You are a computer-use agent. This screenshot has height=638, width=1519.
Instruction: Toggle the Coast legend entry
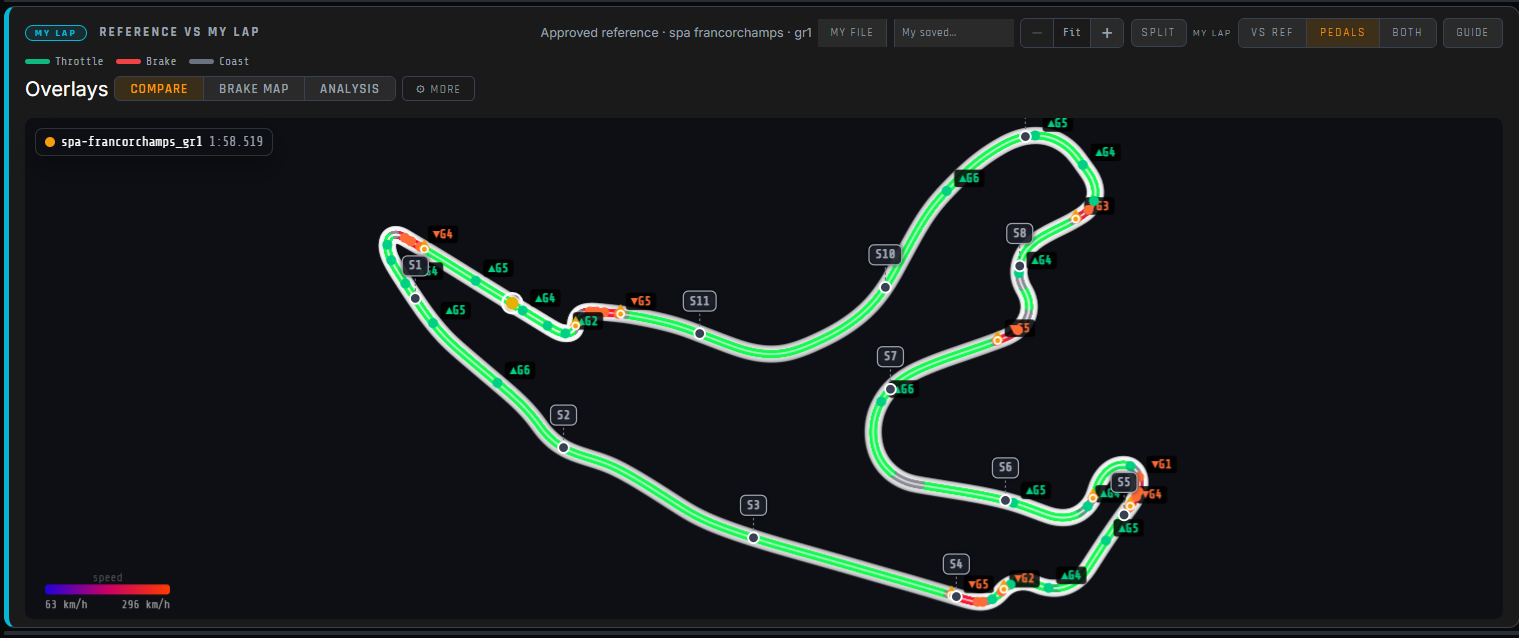click(219, 62)
